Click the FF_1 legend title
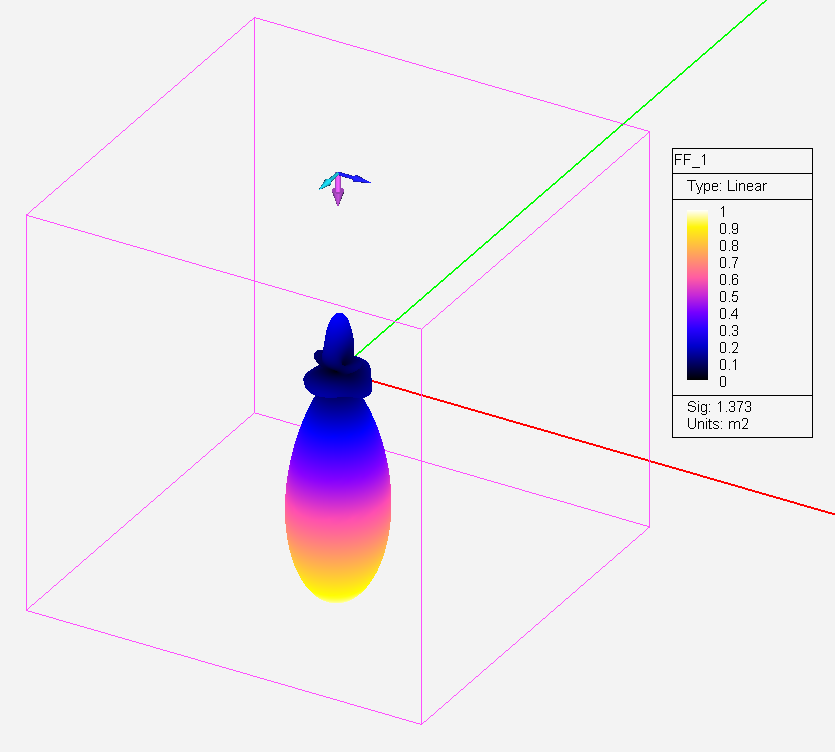 pos(690,160)
